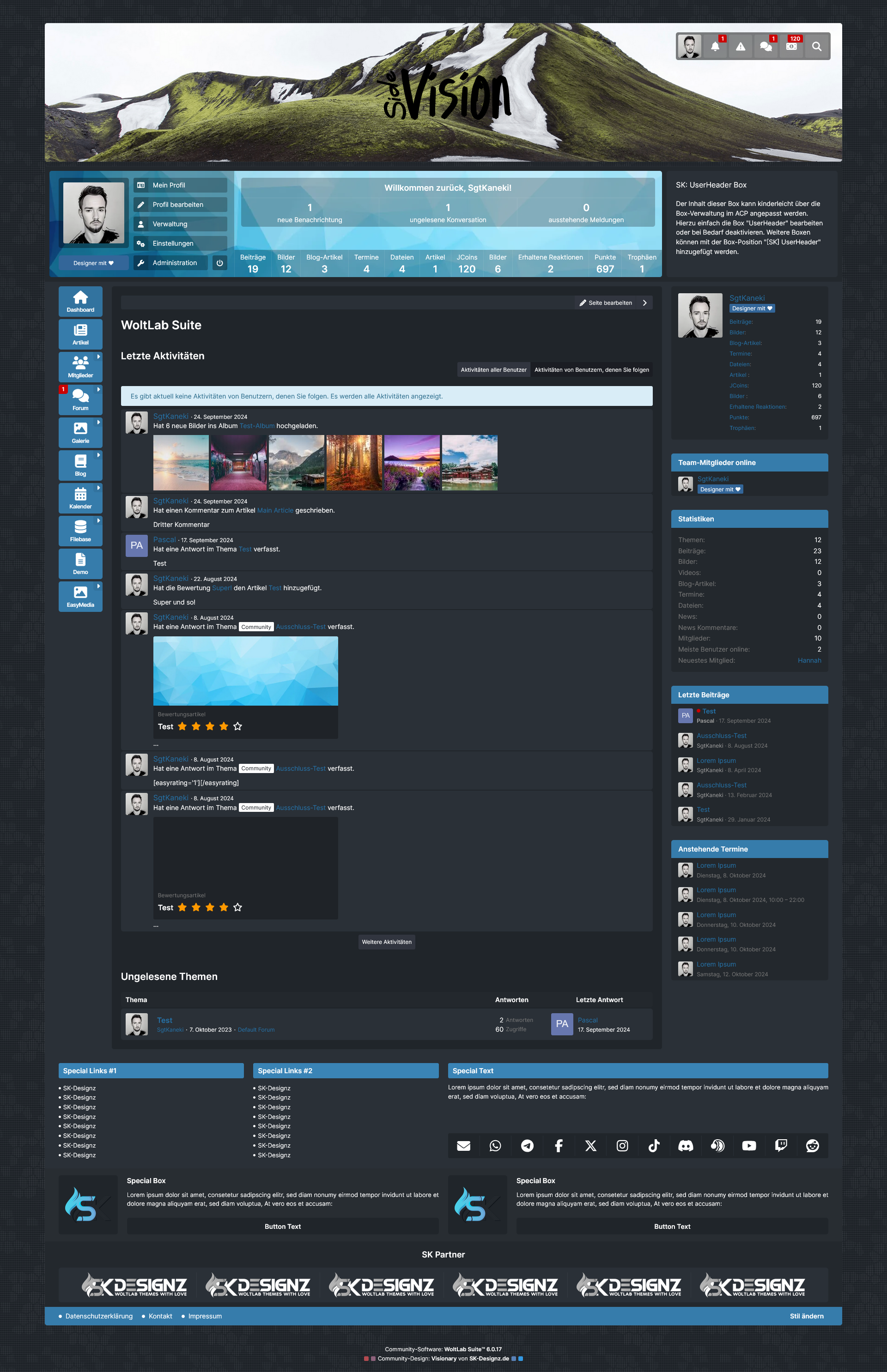Click the Telegram social icon
Image resolution: width=887 pixels, height=1372 pixels.
[527, 1146]
